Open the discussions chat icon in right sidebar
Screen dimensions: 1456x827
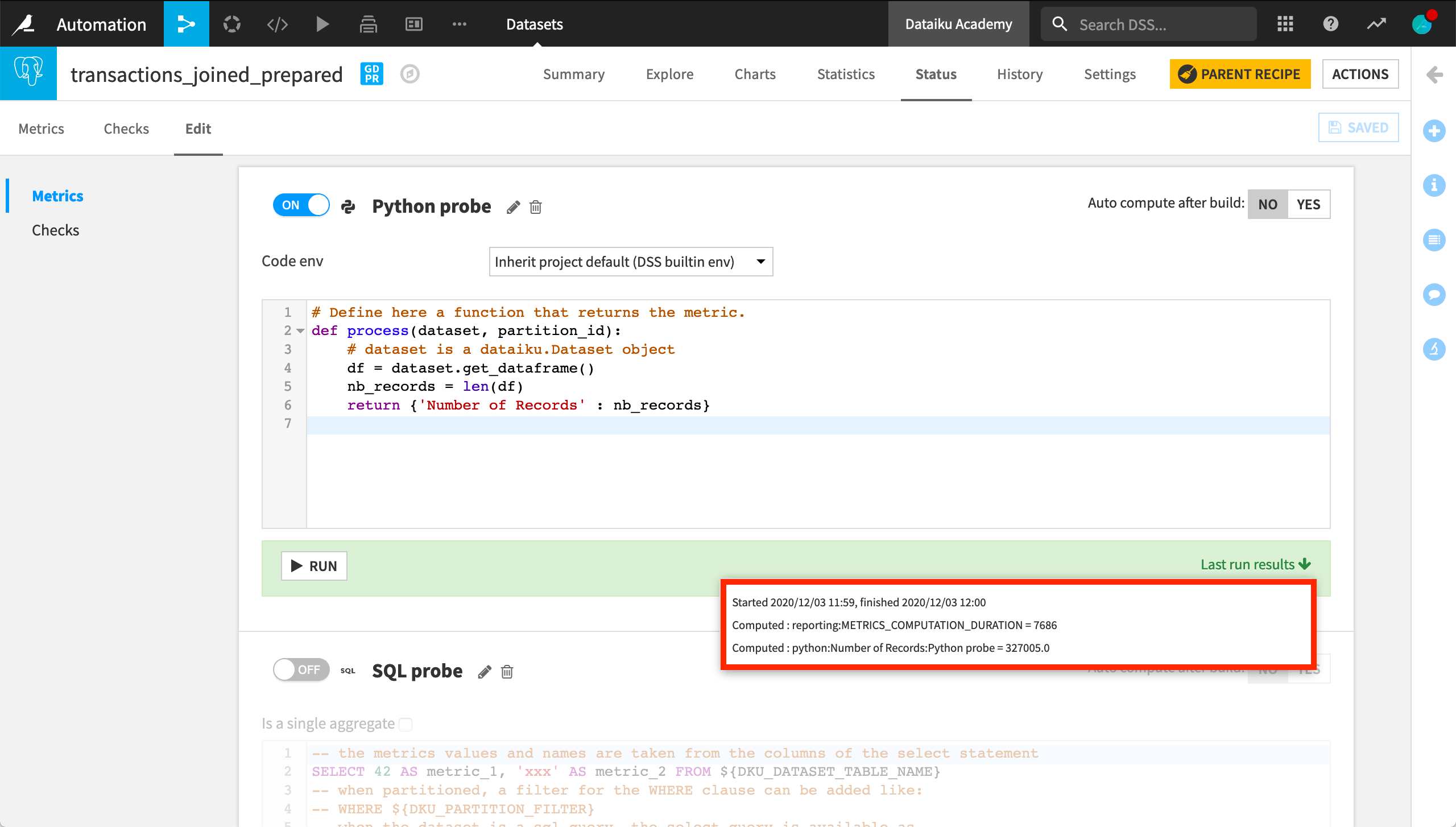click(x=1434, y=295)
